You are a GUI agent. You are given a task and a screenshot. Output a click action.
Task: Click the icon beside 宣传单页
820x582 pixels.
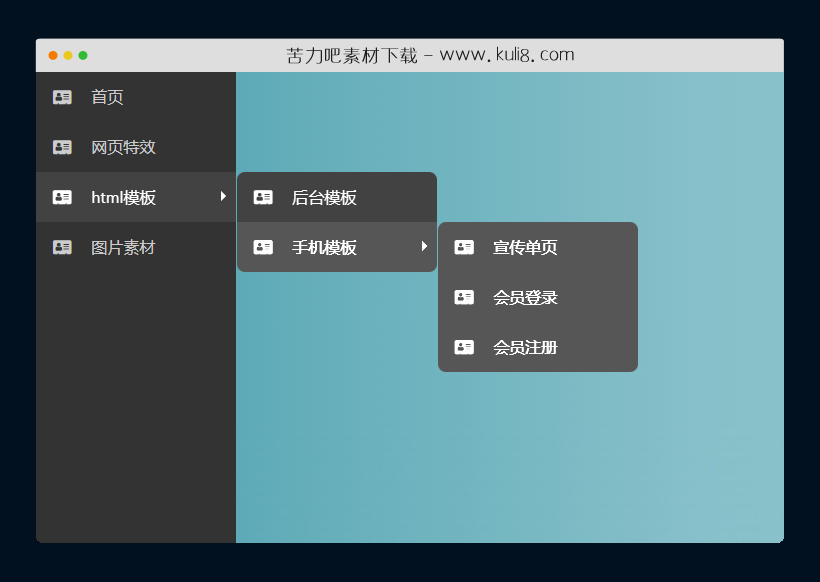464,247
